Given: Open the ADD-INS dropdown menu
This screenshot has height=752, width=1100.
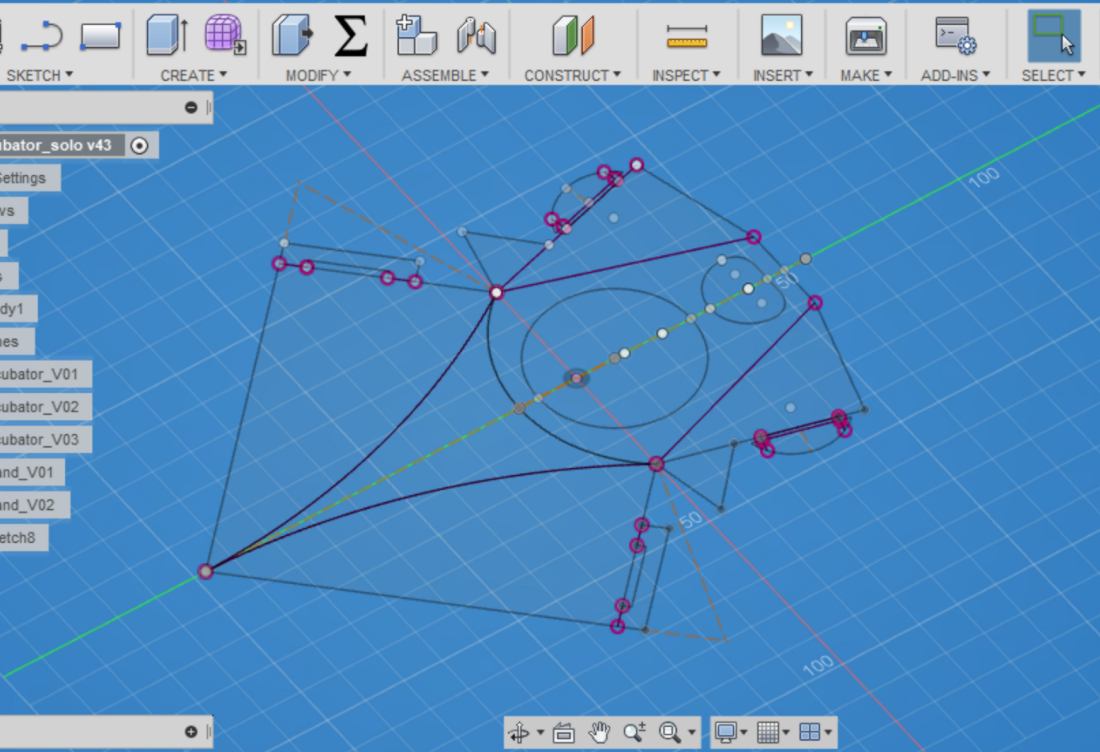Looking at the screenshot, I should [x=955, y=75].
